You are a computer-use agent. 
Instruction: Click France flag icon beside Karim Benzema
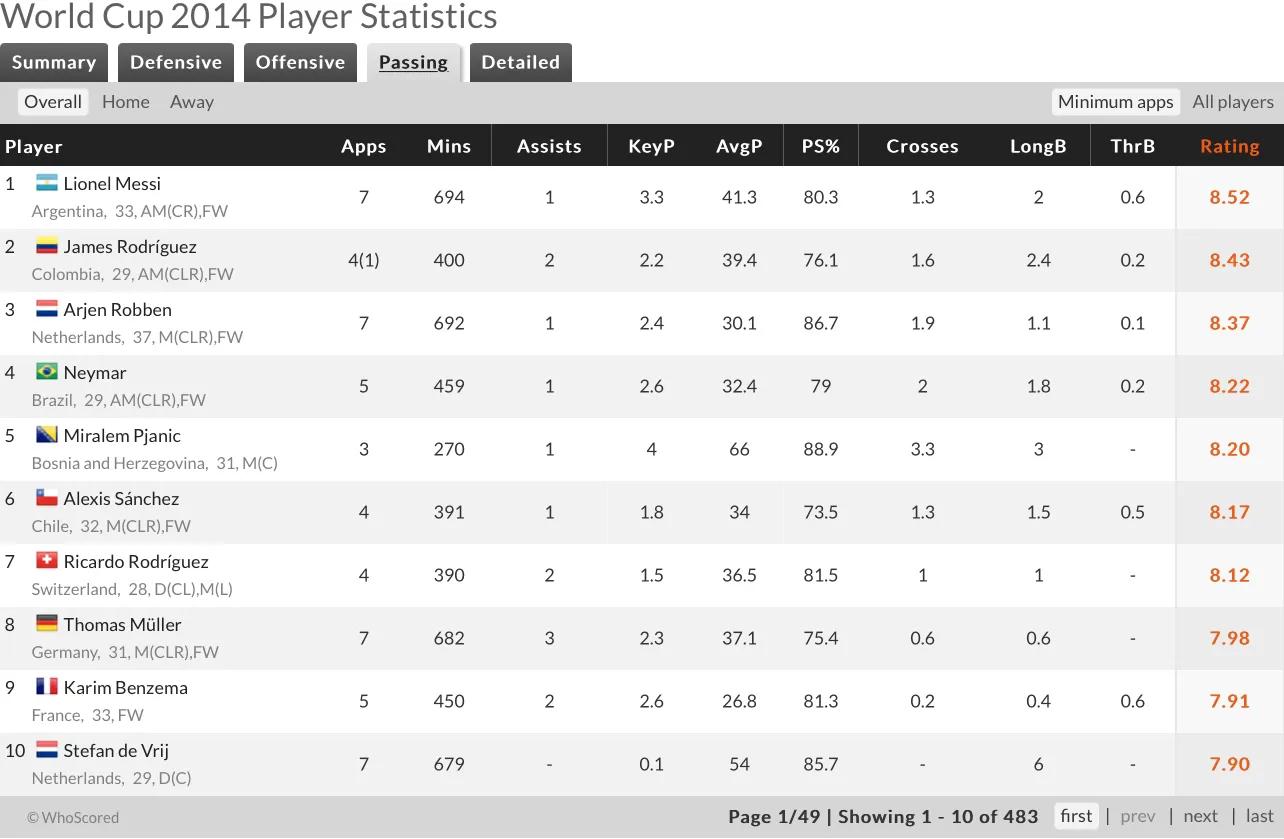coord(46,687)
